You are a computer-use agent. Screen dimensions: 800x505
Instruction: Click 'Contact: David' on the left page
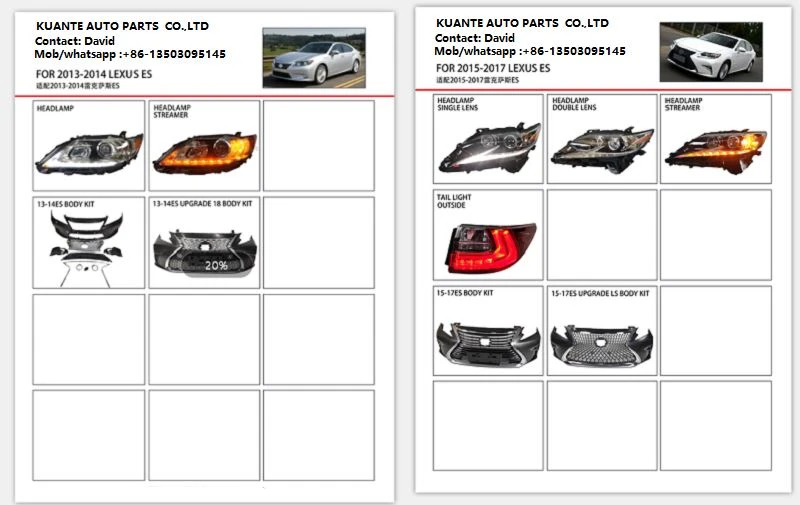pyautogui.click(x=74, y=41)
